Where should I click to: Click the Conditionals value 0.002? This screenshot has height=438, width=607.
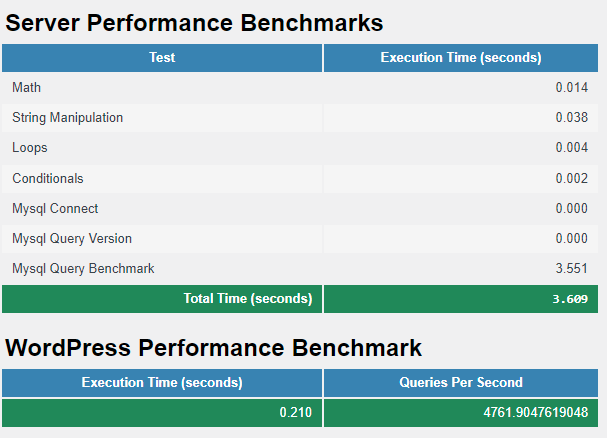click(572, 179)
